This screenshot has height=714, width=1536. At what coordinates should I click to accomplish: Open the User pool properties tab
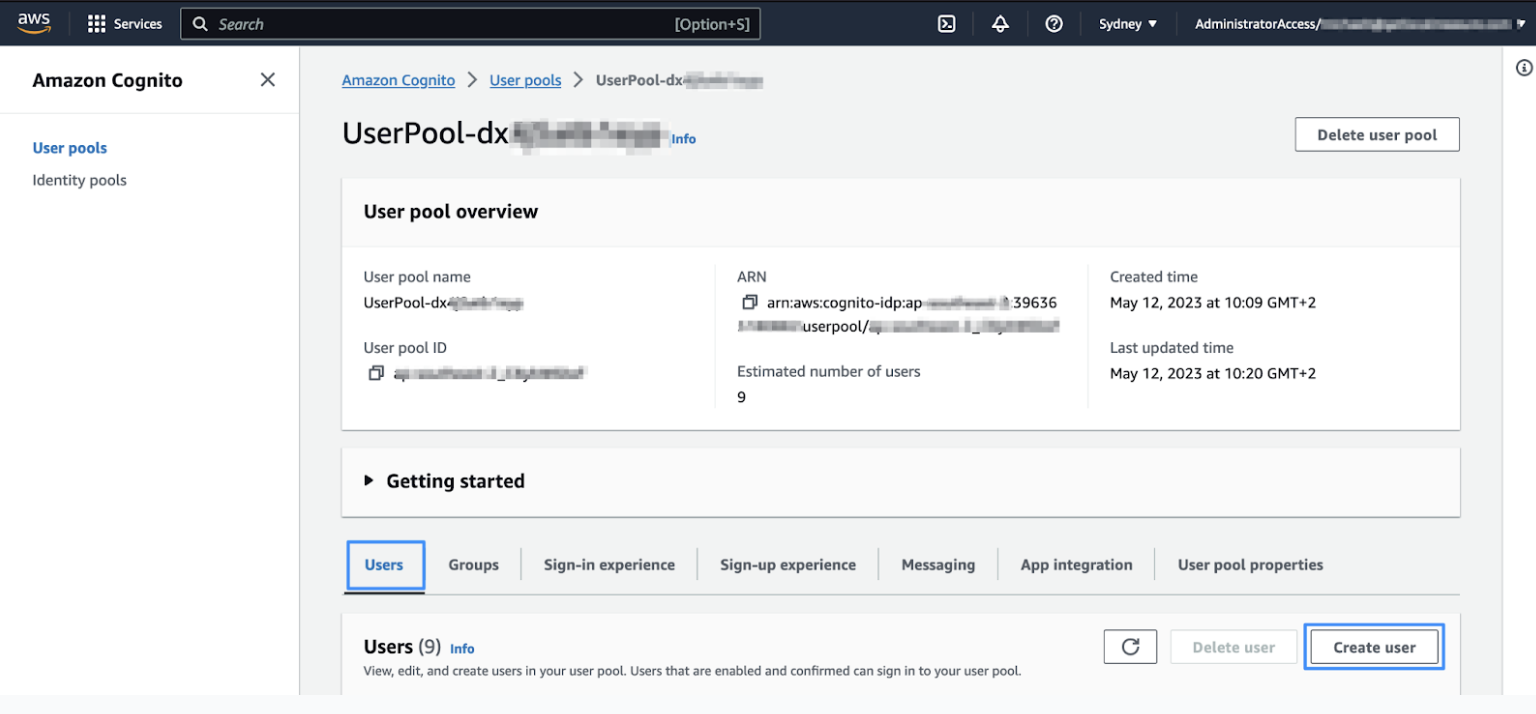click(1250, 565)
